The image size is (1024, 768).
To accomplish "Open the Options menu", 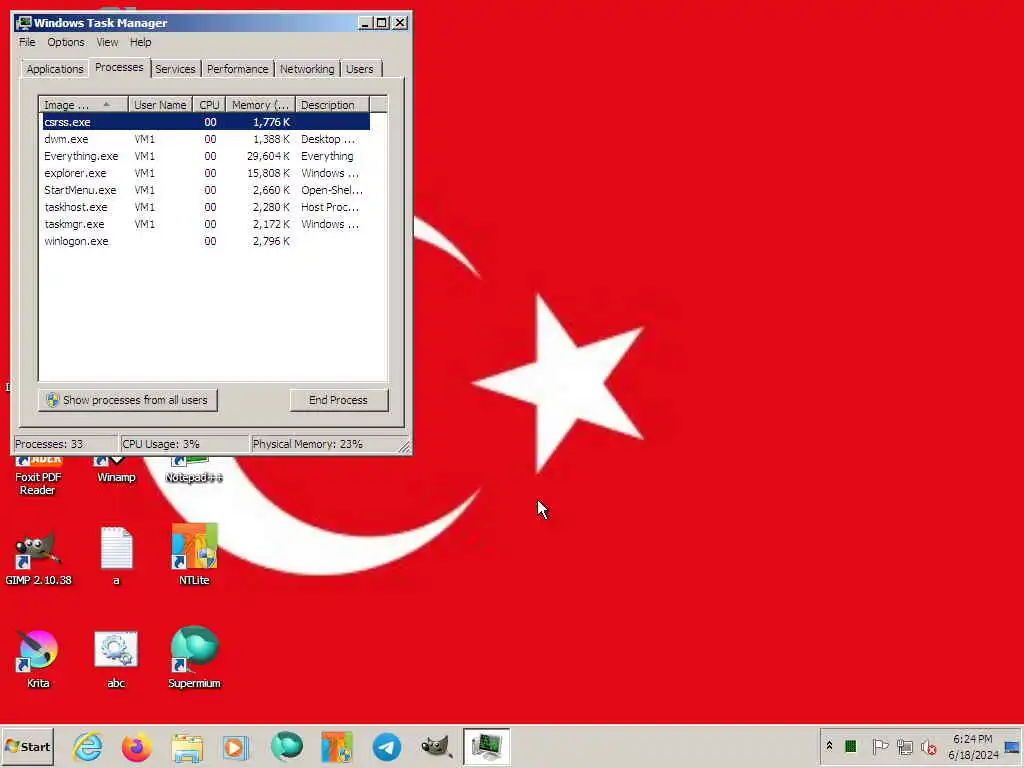I will [x=66, y=42].
